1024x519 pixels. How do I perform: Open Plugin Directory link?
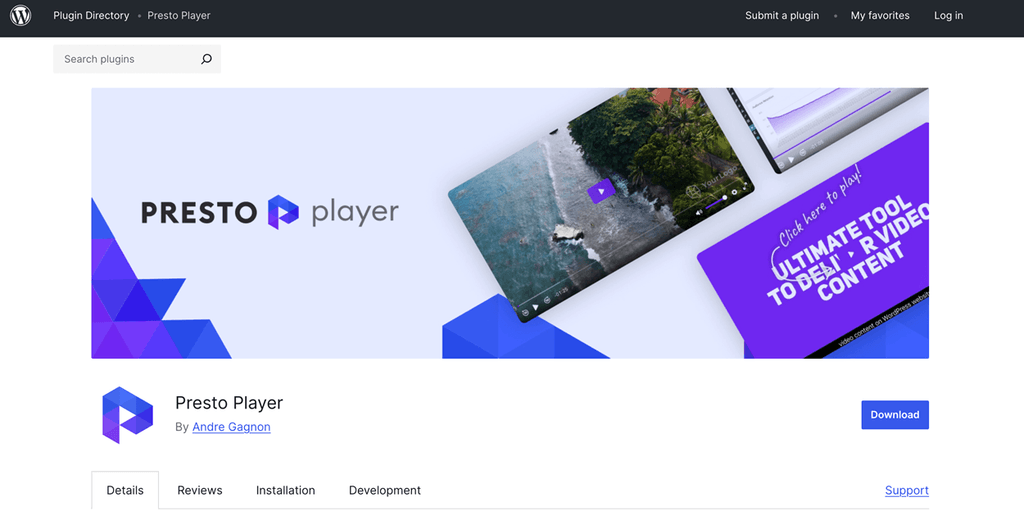(x=91, y=15)
